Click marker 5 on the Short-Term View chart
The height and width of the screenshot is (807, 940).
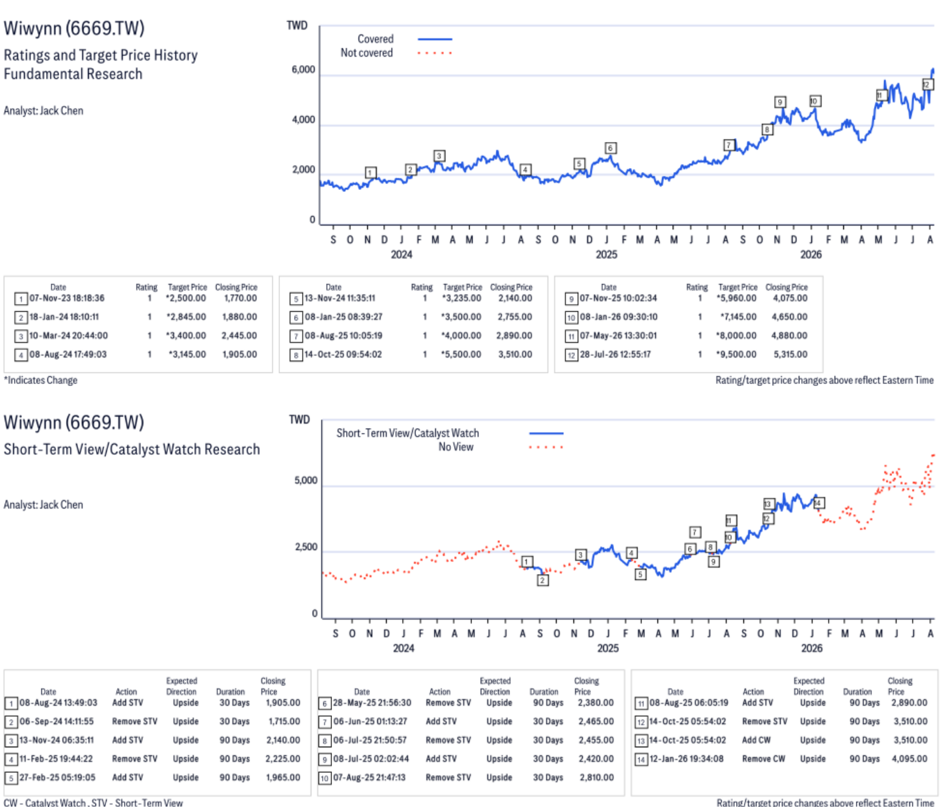[641, 574]
